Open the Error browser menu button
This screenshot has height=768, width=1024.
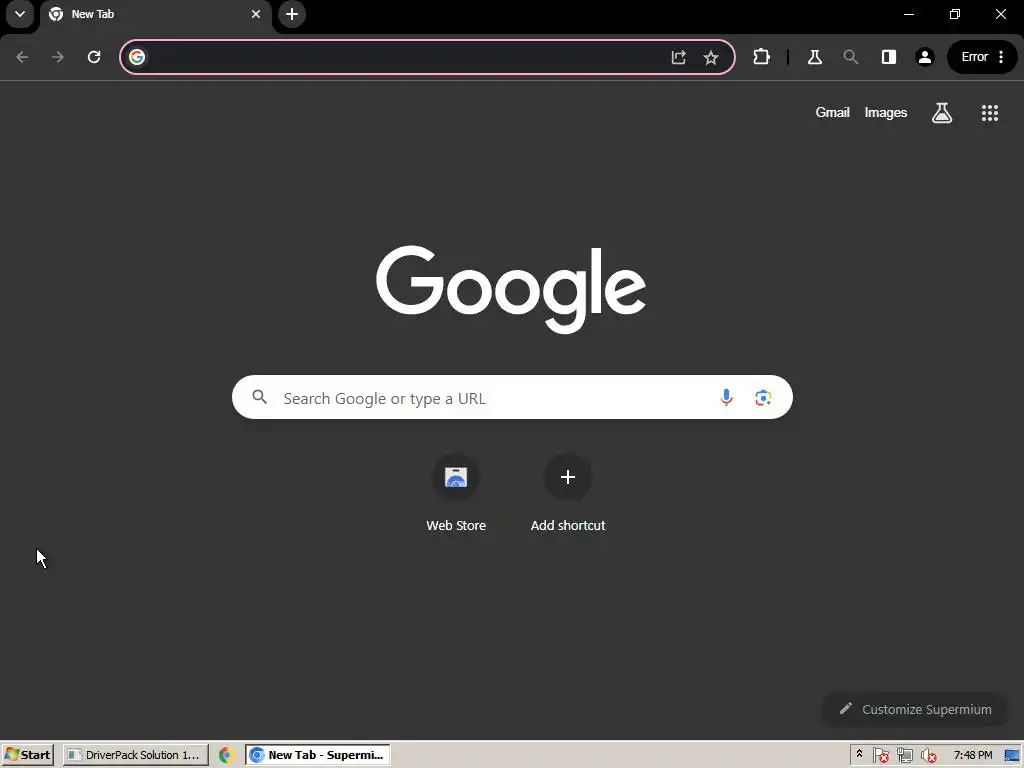982,57
